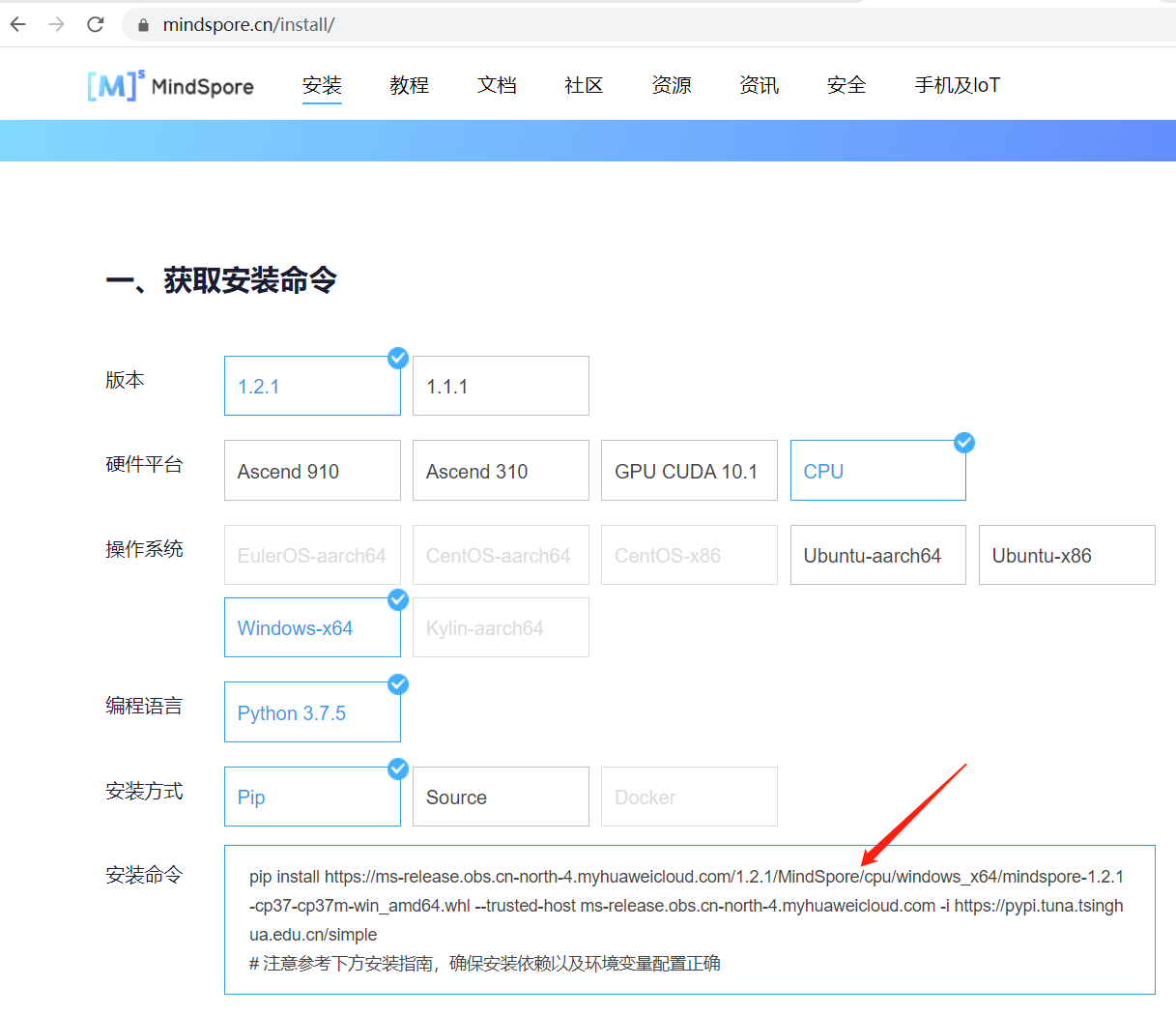Choose Source installation method
1176x1015 pixels.
coord(501,797)
